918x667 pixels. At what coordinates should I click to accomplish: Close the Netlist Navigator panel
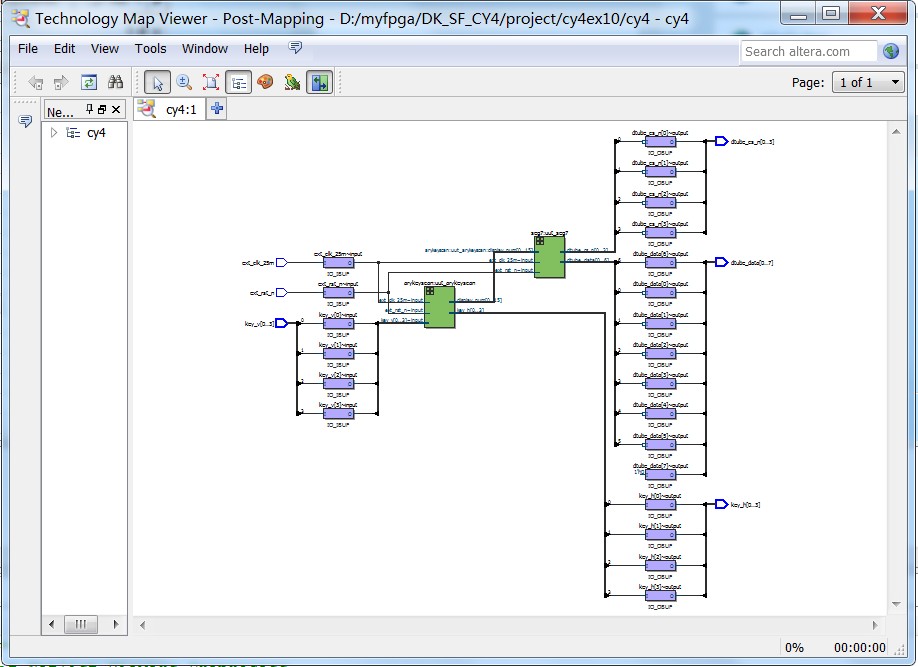(117, 110)
